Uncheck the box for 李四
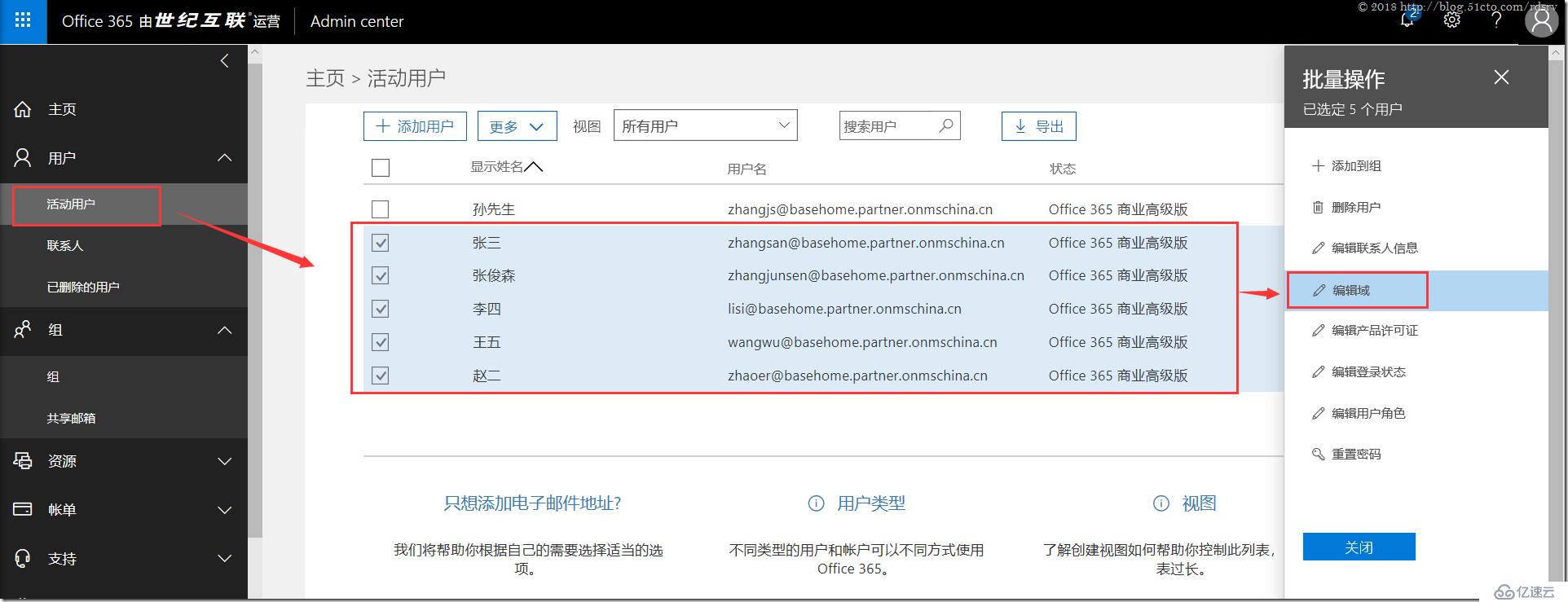Image resolution: width=1568 pixels, height=602 pixels. tap(381, 309)
